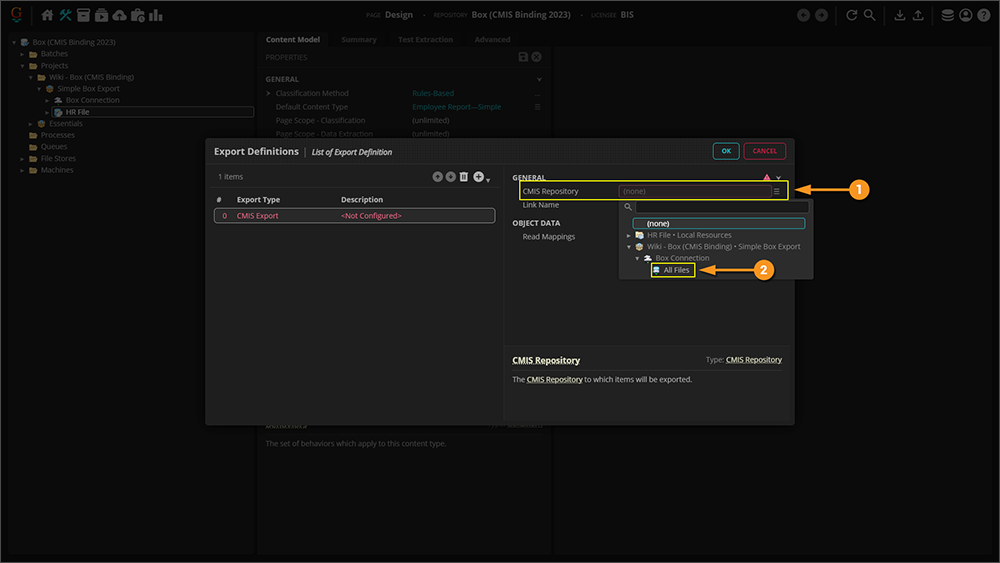
Task: Add a new export definition with plus icon
Action: point(479,177)
